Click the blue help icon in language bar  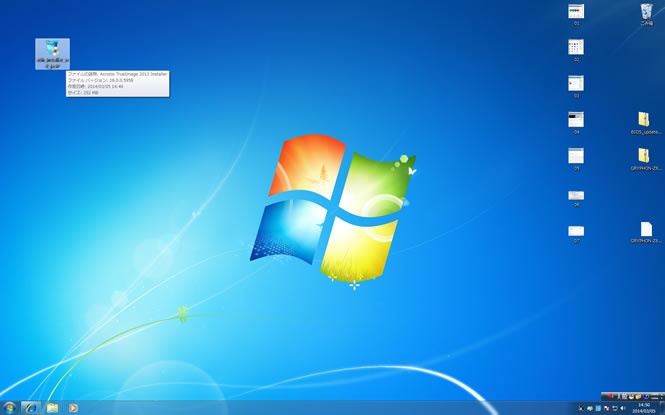coord(646,396)
